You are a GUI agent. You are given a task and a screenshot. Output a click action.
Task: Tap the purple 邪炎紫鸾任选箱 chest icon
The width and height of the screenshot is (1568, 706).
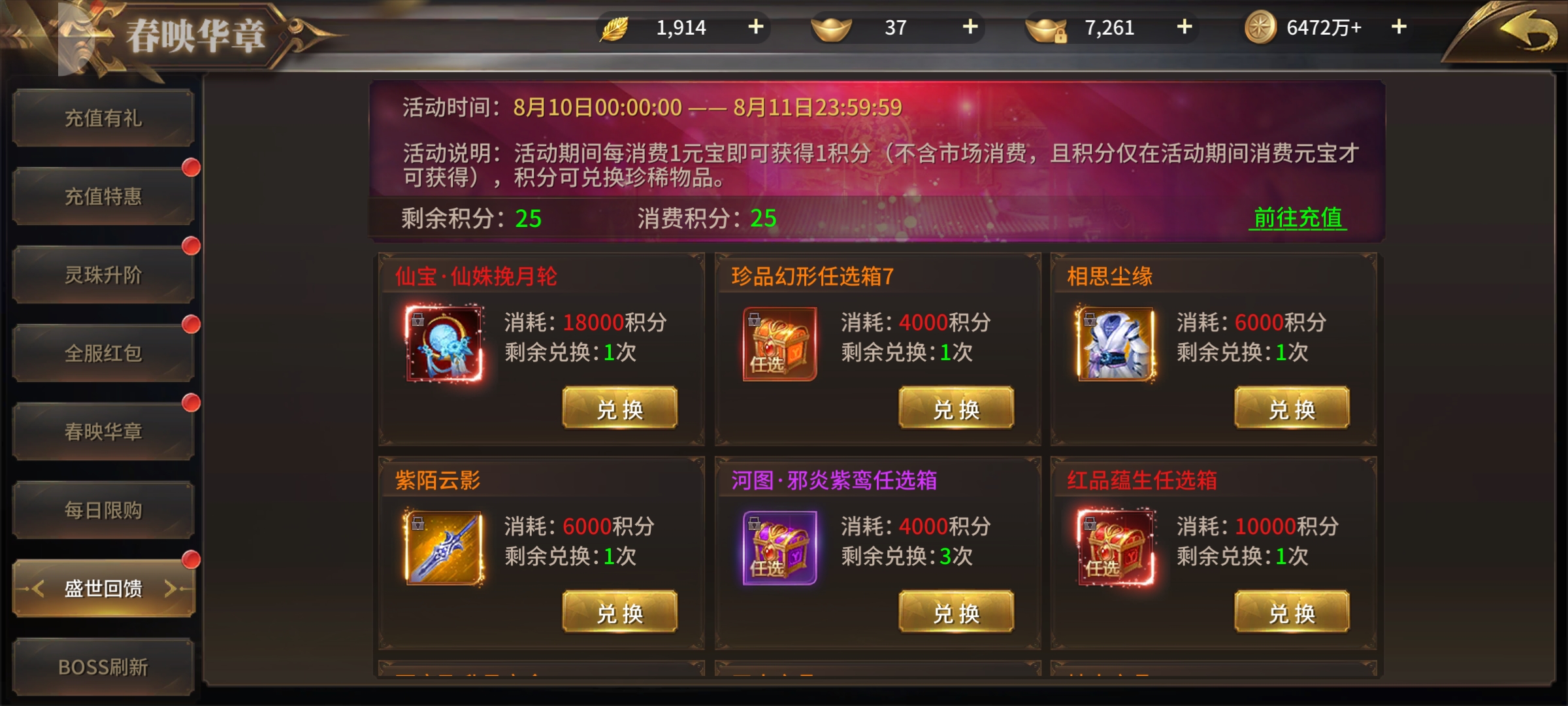pyautogui.click(x=780, y=548)
